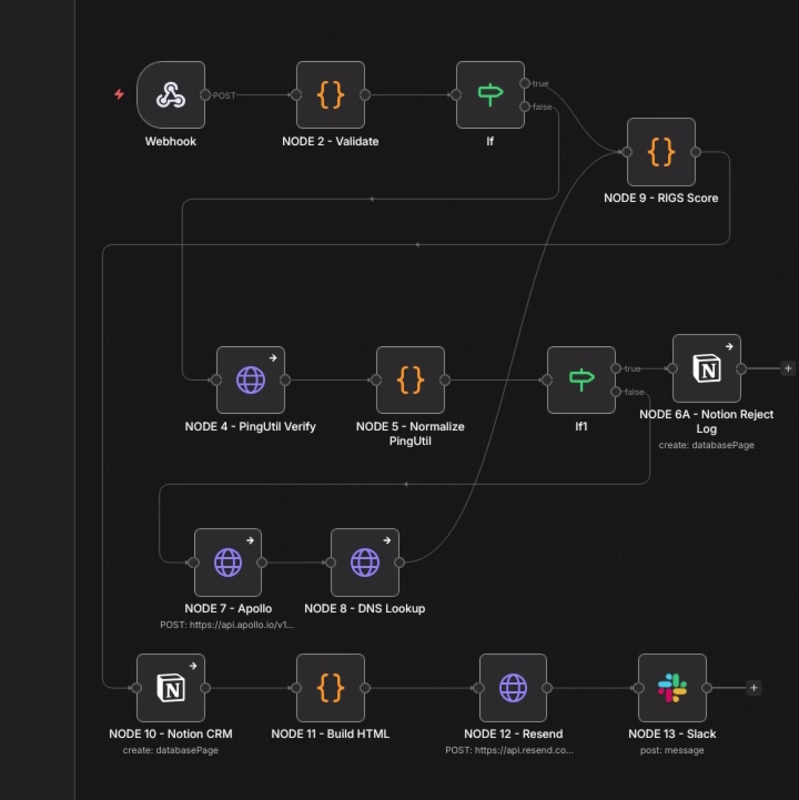
Task: Open the NODE 6A - Notion Reject Log node
Action: tap(707, 368)
